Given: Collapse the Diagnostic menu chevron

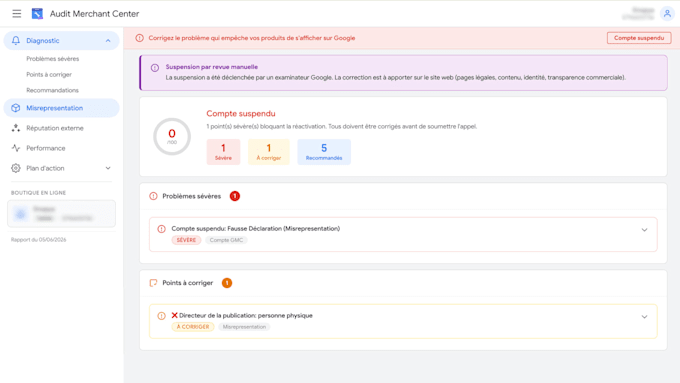Looking at the screenshot, I should 108,41.
